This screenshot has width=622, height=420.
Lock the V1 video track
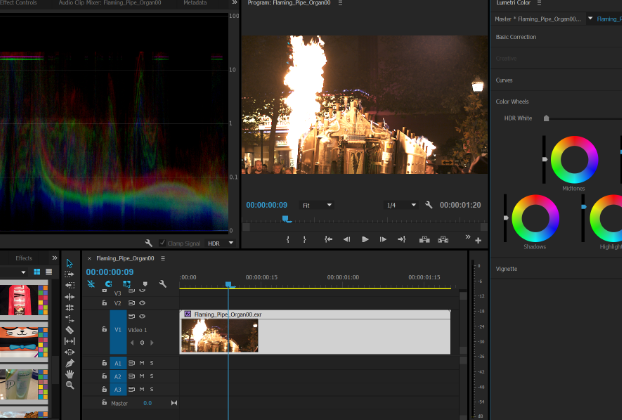(104, 329)
